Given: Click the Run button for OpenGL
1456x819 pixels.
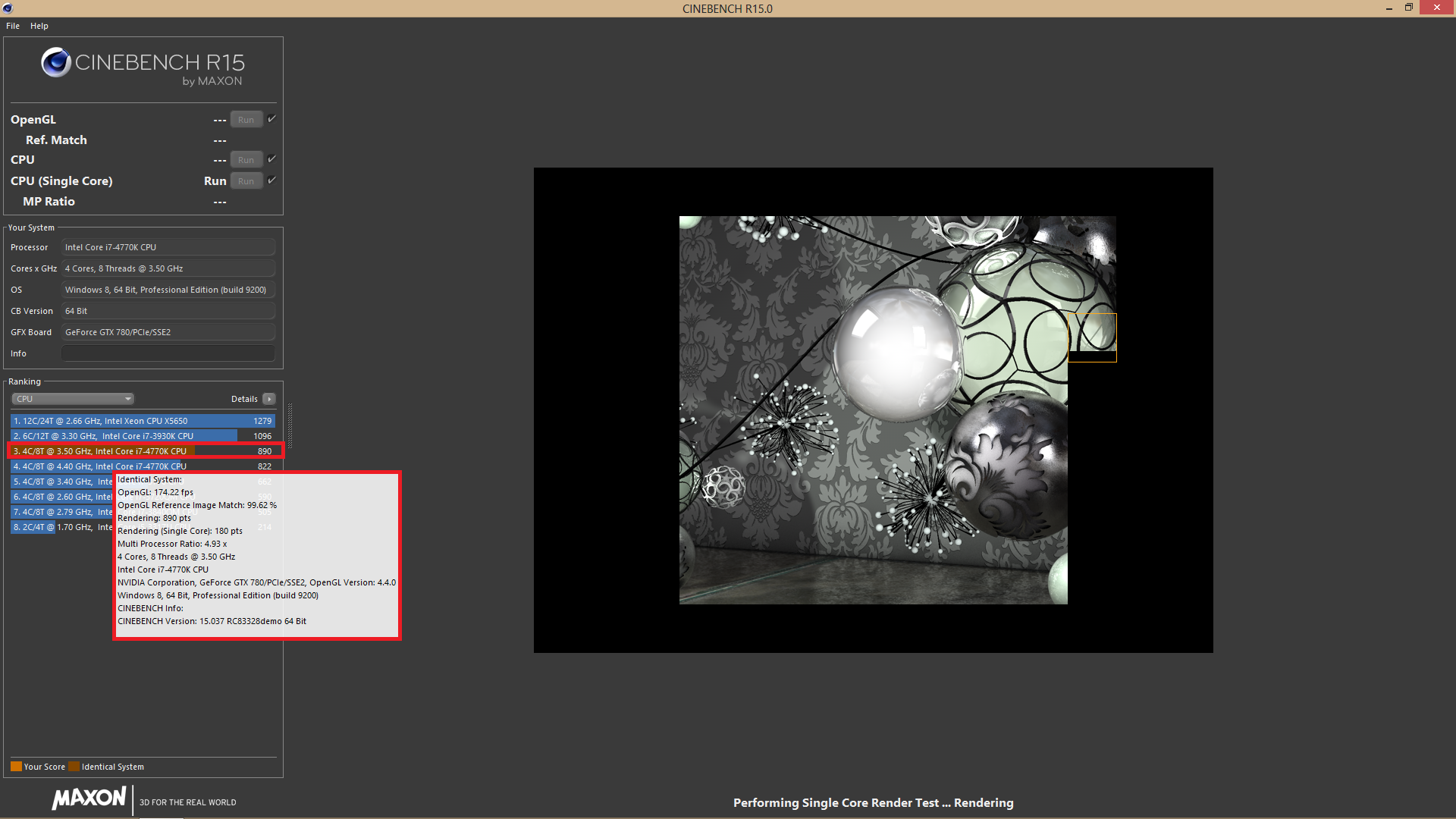Looking at the screenshot, I should coord(246,120).
